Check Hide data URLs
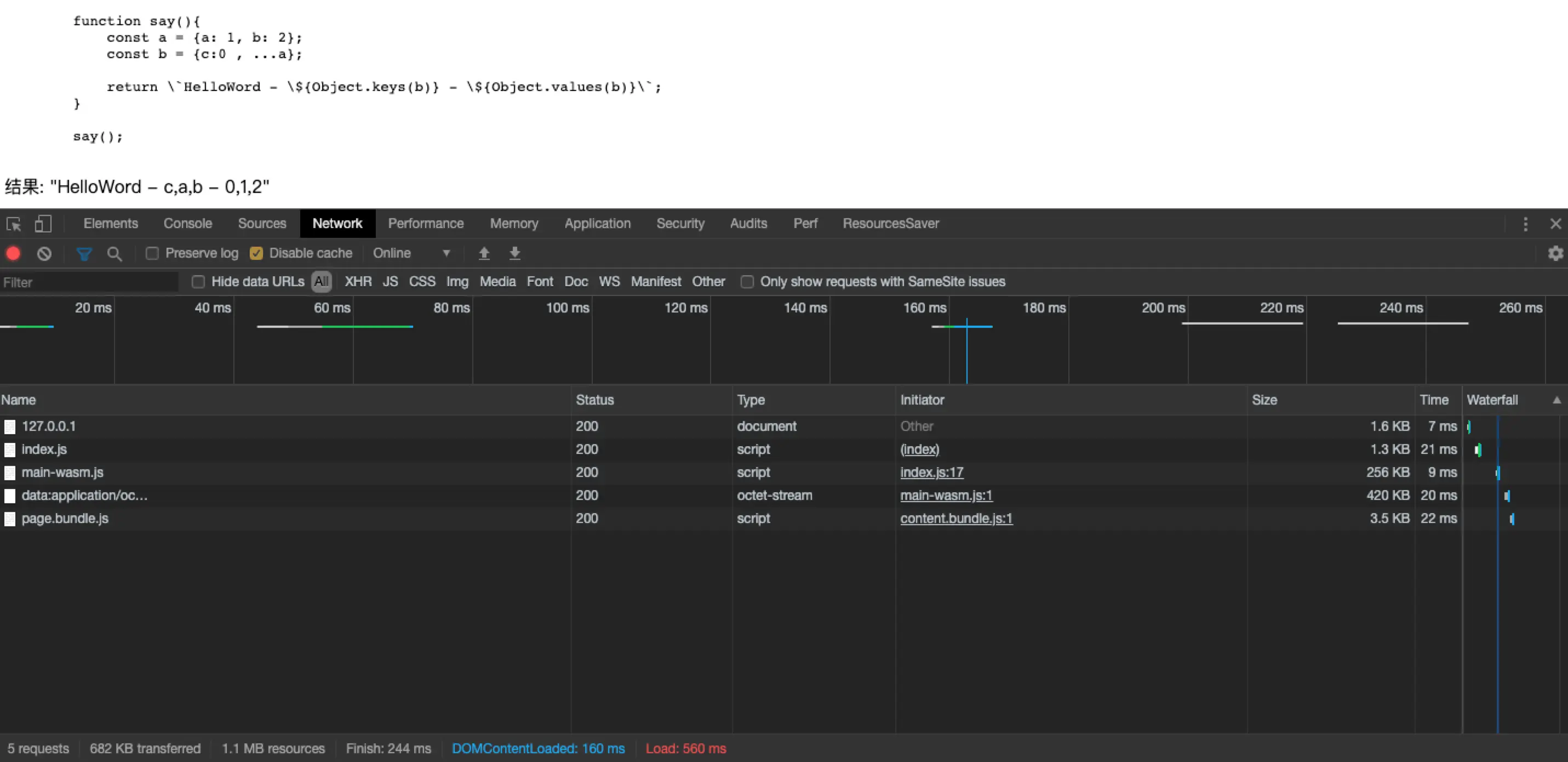 [x=197, y=281]
